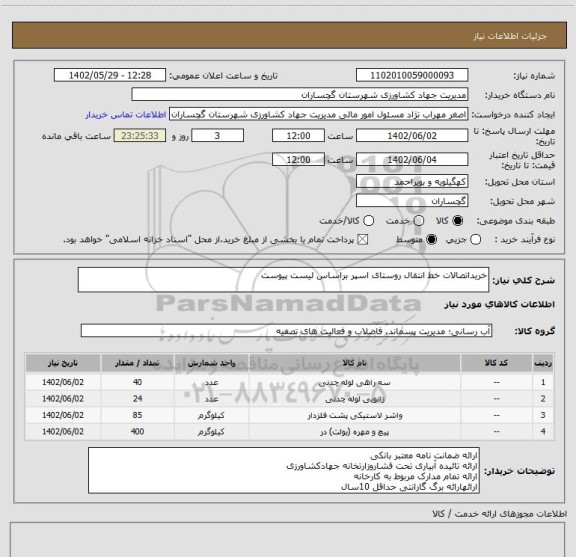Click the نام دستگاه خریدار field
The image size is (576, 557).
300,95
